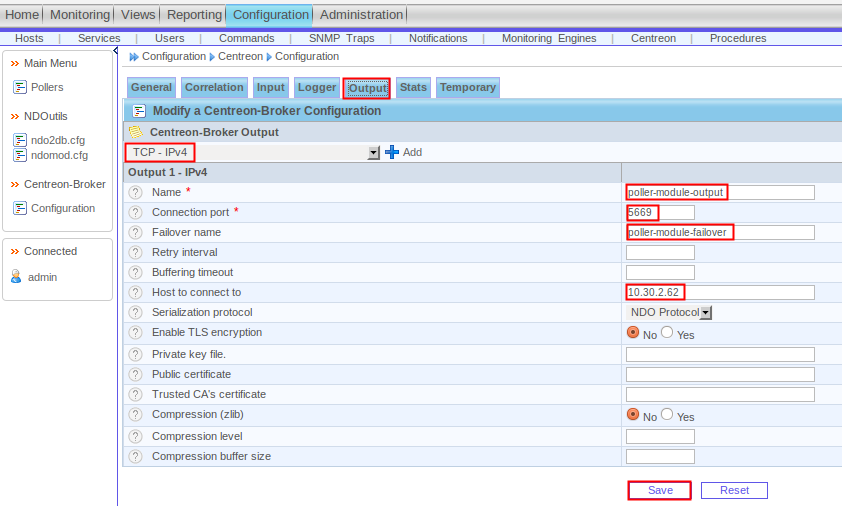Click the form icon beside Modify header
Screen dimensions: 842x506
pyautogui.click(x=139, y=111)
